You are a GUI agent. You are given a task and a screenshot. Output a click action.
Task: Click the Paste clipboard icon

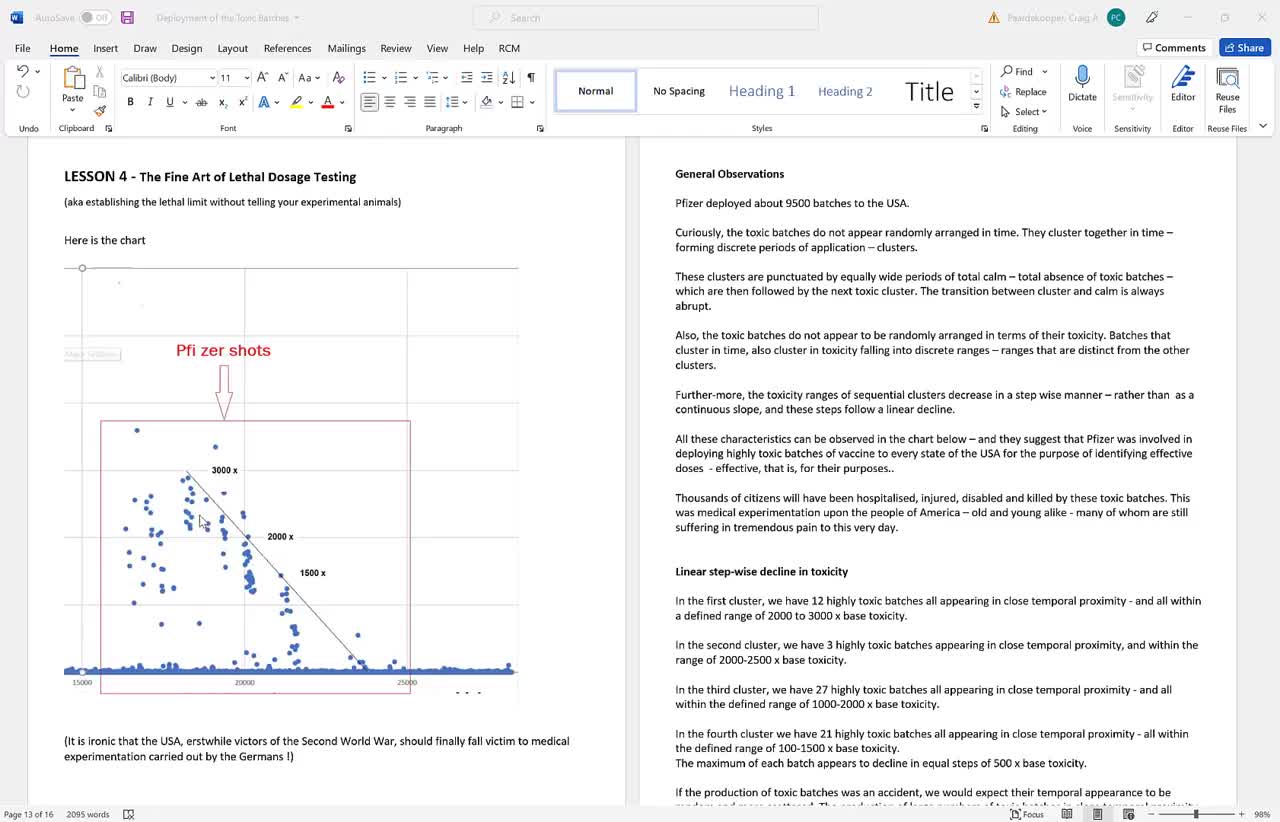click(73, 78)
